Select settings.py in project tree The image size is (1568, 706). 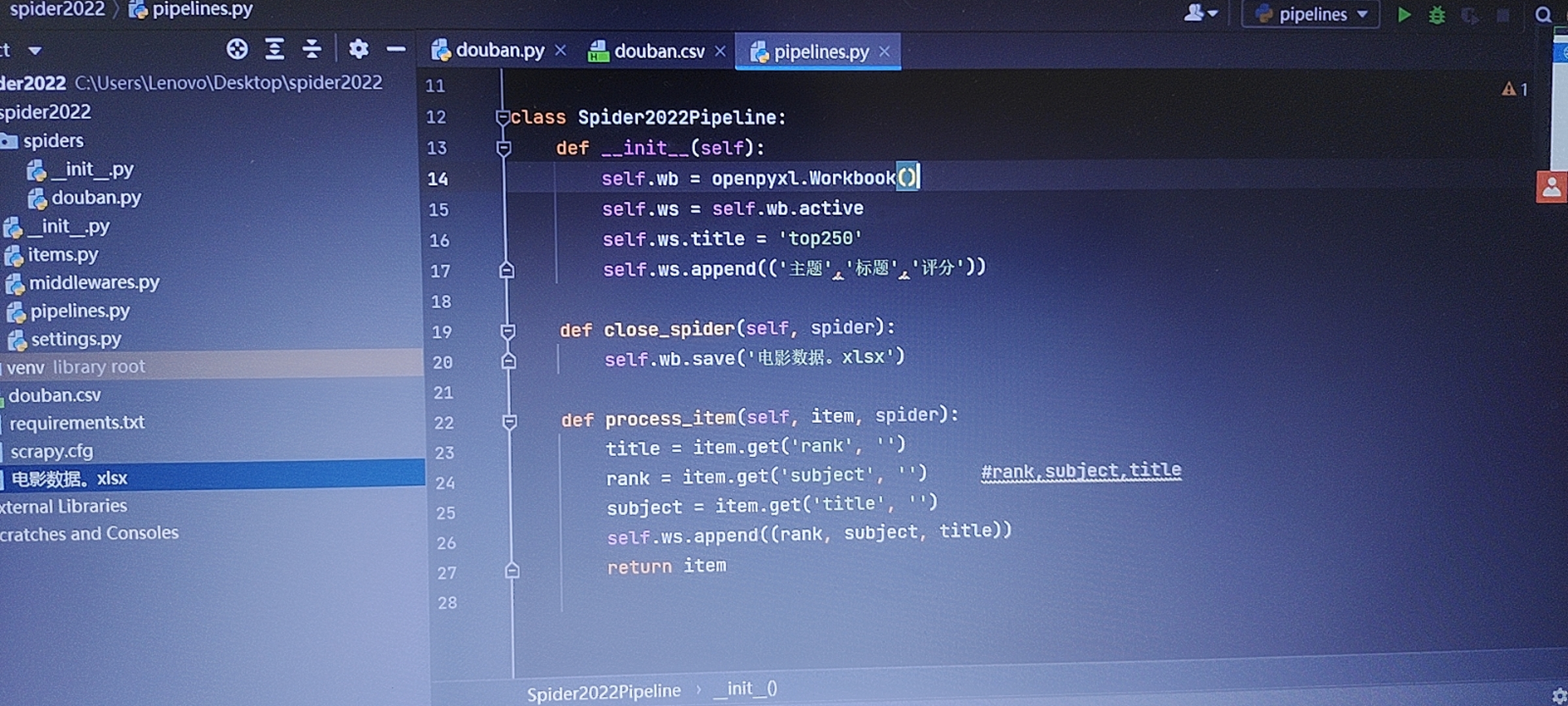pyautogui.click(x=75, y=339)
